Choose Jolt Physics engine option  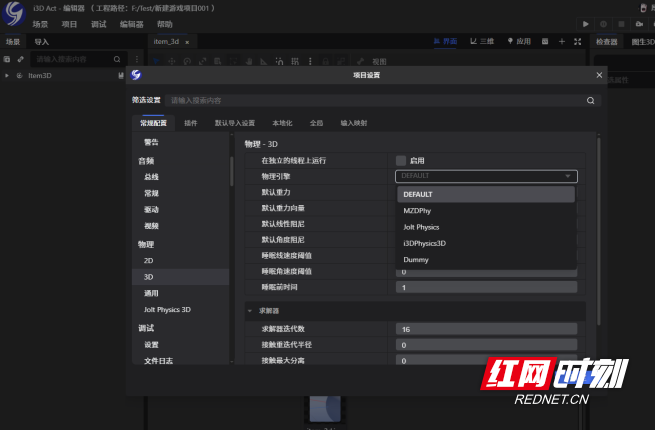tap(486, 227)
